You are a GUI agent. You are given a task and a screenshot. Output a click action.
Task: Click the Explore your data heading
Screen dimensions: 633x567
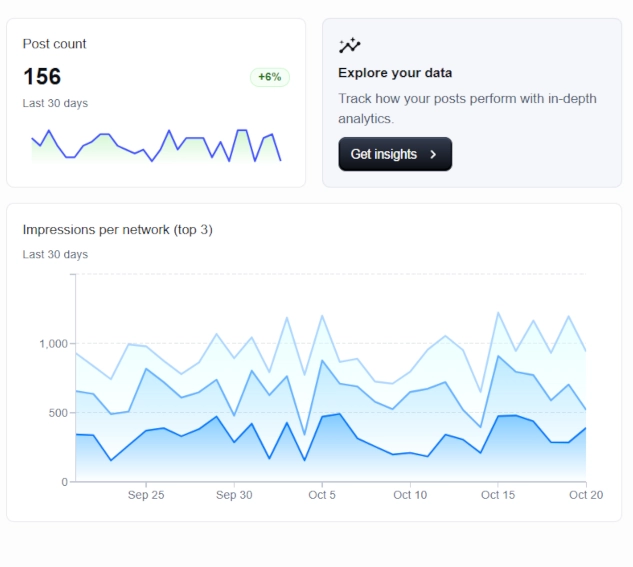(395, 73)
